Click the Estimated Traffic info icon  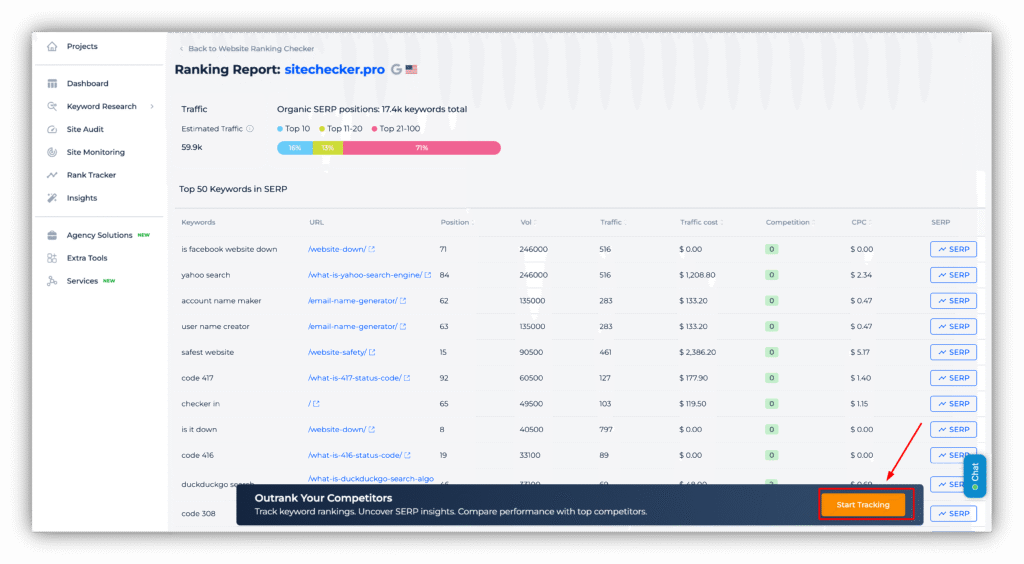tap(250, 129)
